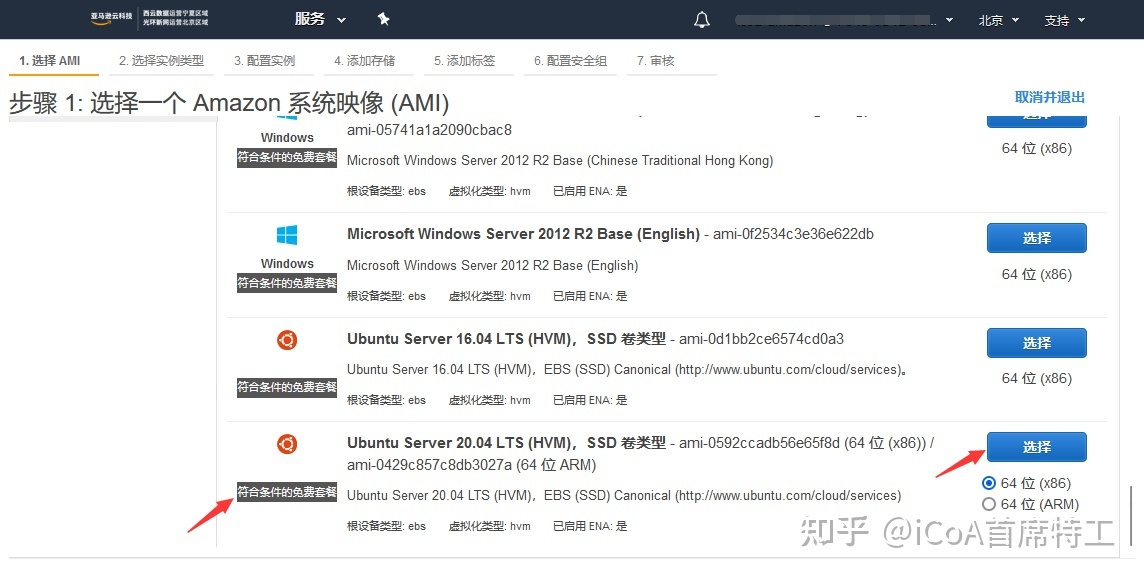Click 取消并退出 link
Screen dimensions: 1144x577
coord(1050,97)
